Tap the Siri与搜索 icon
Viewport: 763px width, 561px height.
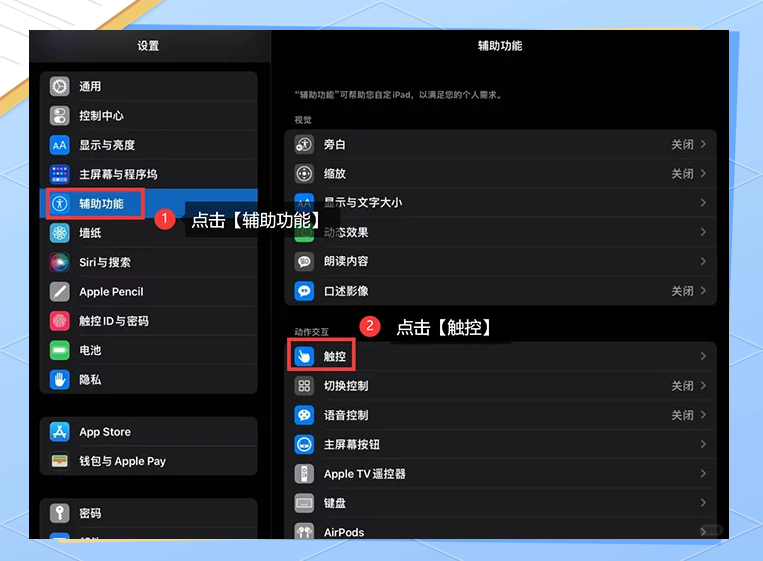click(x=59, y=262)
